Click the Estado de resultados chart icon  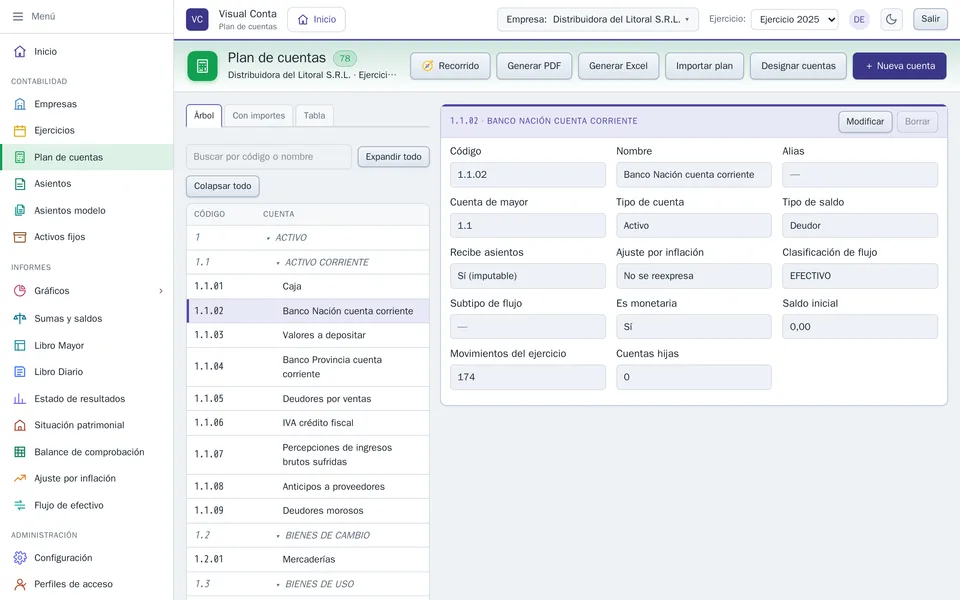pyautogui.click(x=20, y=399)
